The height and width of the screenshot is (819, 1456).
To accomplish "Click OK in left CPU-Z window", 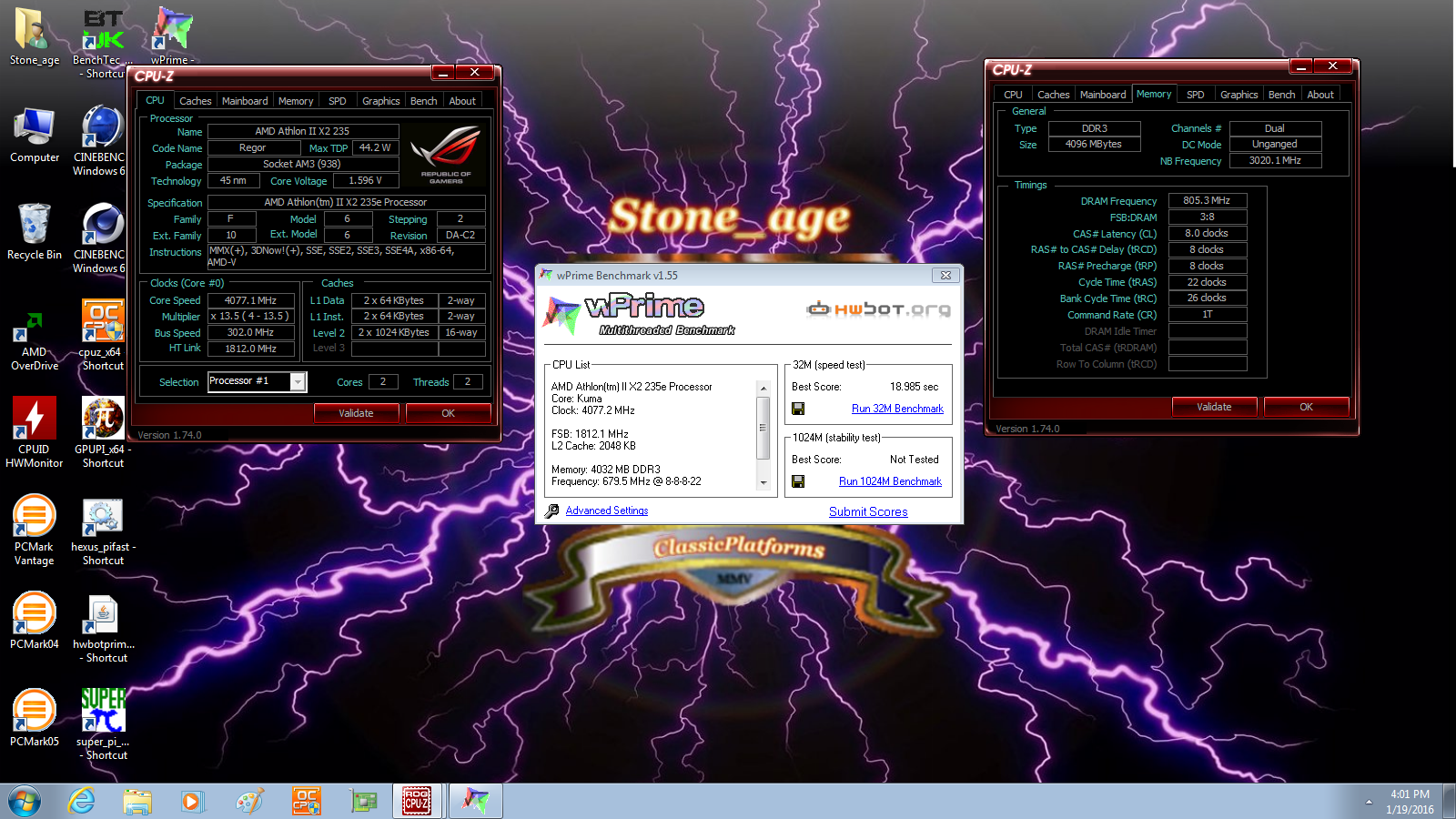I will (x=448, y=413).
